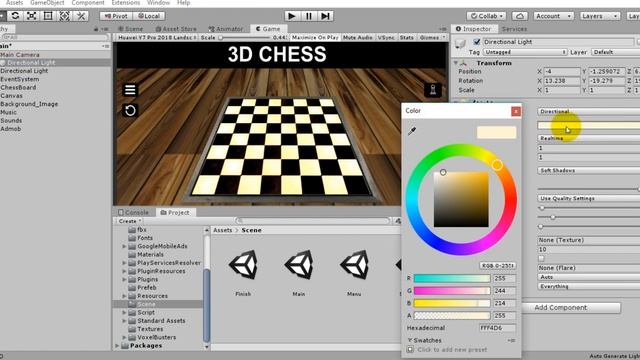Toggle Pivot handle position

116,16
